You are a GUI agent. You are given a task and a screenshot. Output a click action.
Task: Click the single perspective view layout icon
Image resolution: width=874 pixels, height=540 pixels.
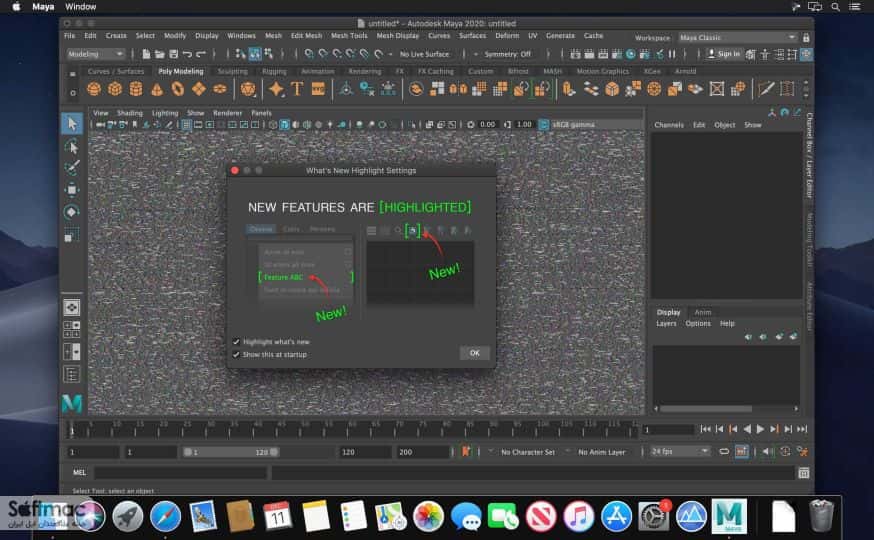pyautogui.click(x=72, y=308)
